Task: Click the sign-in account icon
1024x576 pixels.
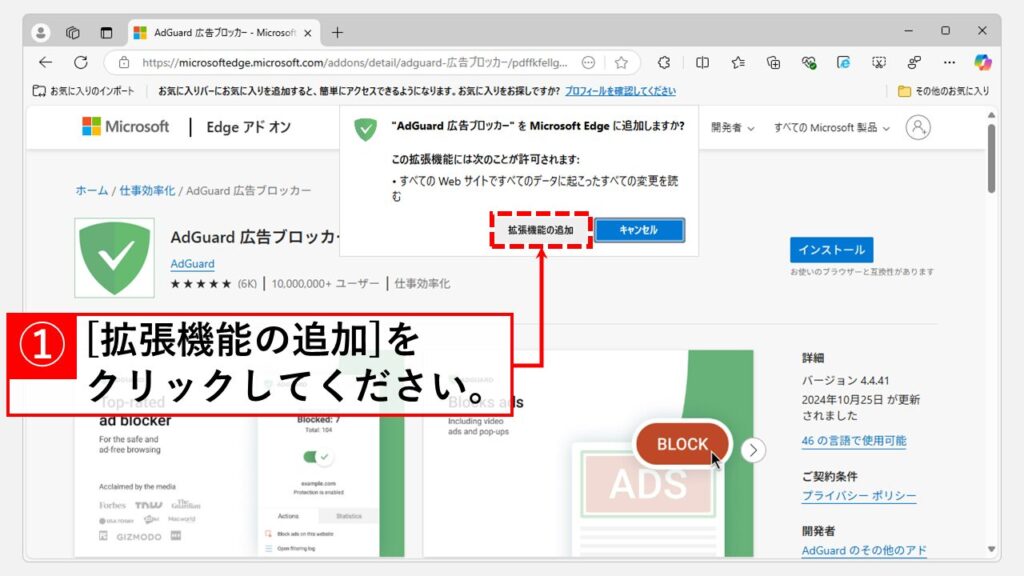Action: click(918, 127)
